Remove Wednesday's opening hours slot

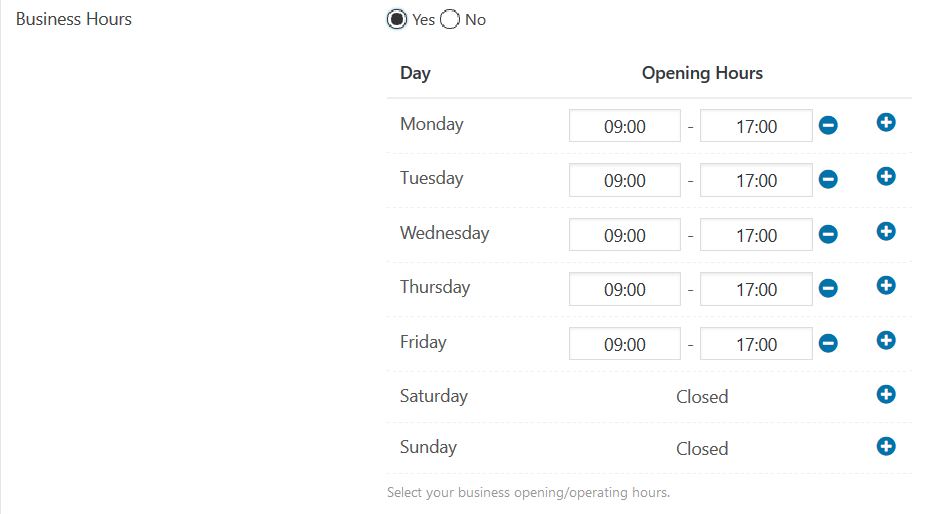point(828,235)
